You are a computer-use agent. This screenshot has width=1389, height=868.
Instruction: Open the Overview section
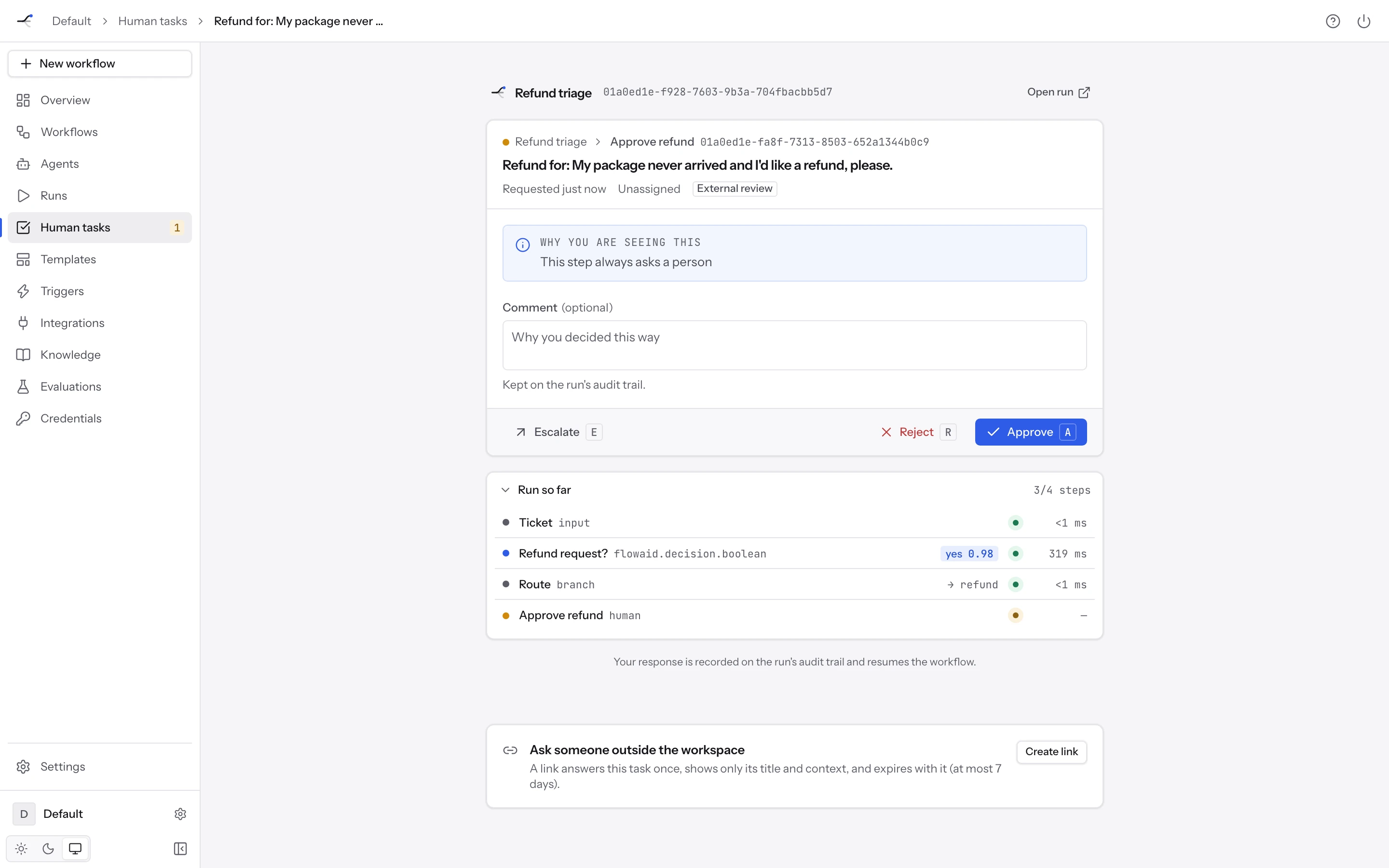coord(100,100)
